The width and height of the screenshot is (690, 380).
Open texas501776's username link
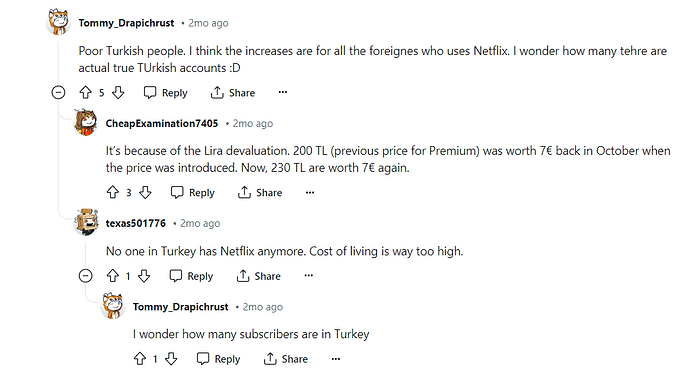click(x=136, y=223)
